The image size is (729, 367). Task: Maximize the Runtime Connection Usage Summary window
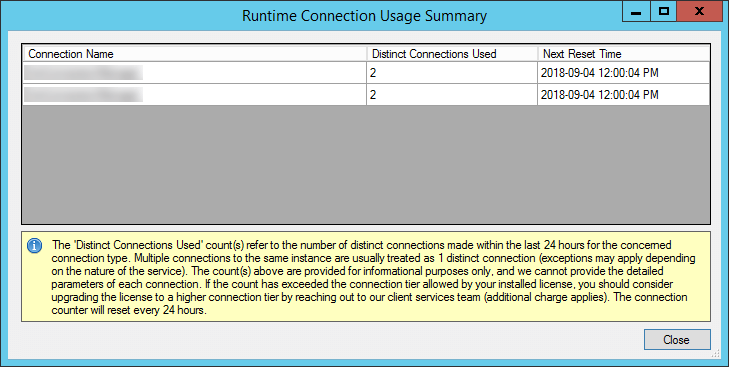coord(663,12)
